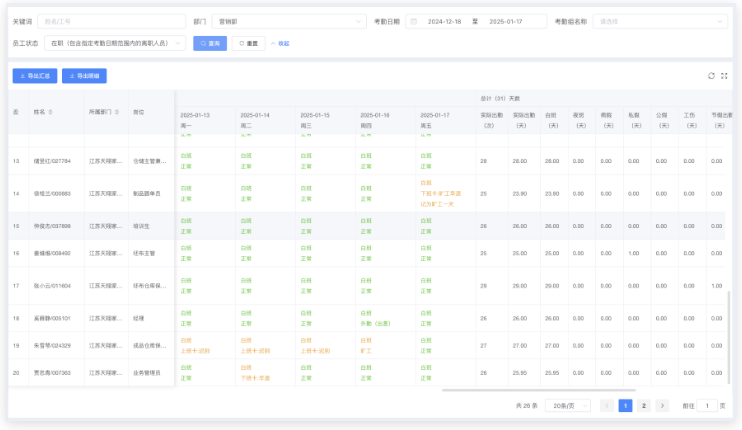Click the 前往 page number input
This screenshot has height=430, width=742.
coord(710,406)
